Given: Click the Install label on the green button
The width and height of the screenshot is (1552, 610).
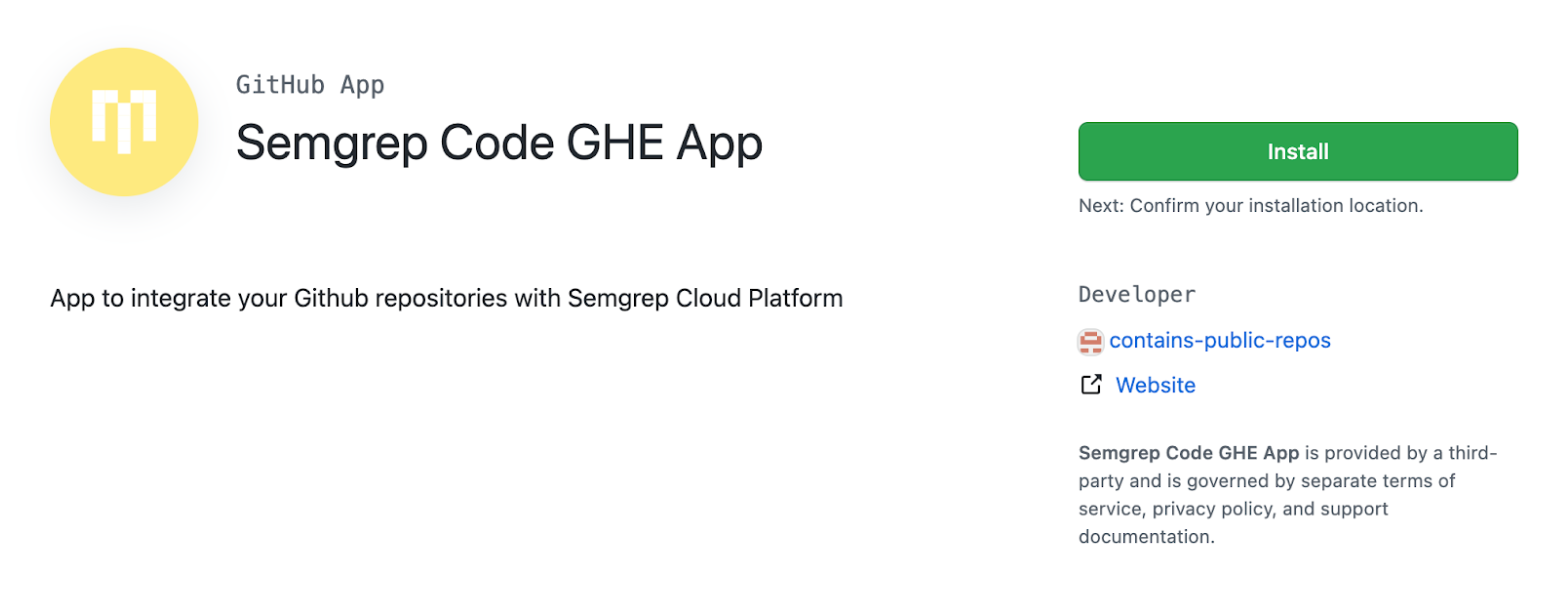Looking at the screenshot, I should tap(1297, 151).
